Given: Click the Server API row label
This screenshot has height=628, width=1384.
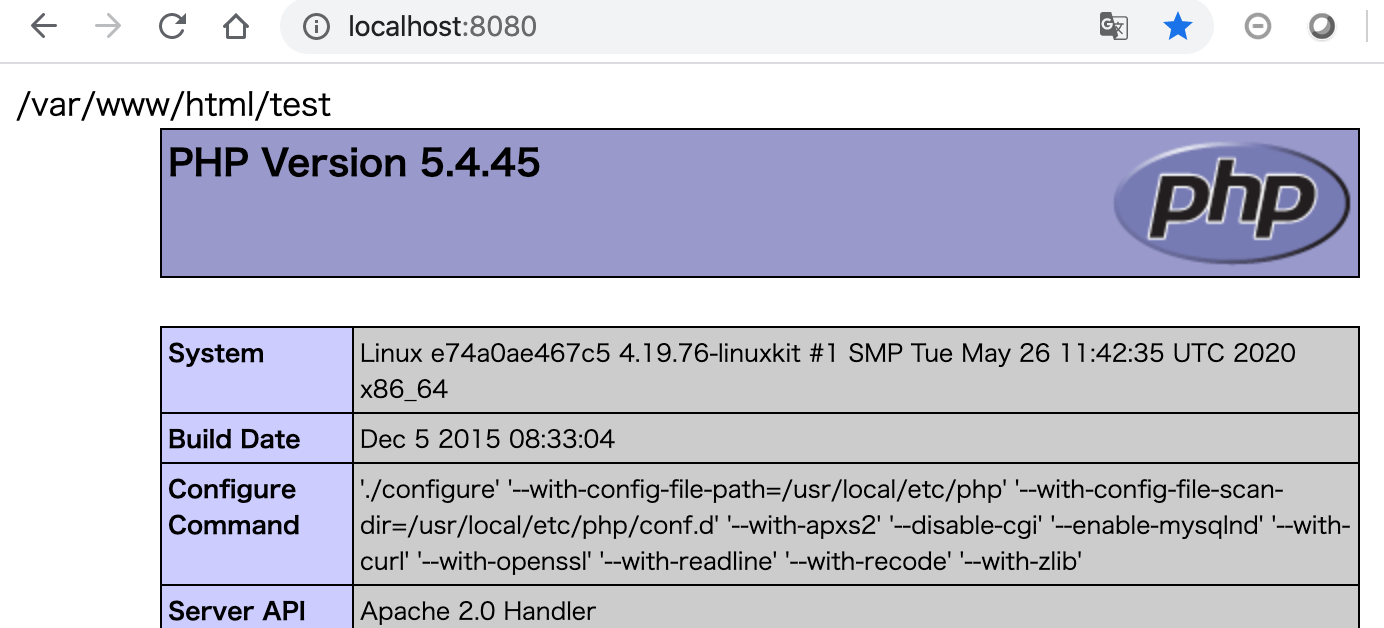Looking at the screenshot, I should pyautogui.click(x=237, y=611).
